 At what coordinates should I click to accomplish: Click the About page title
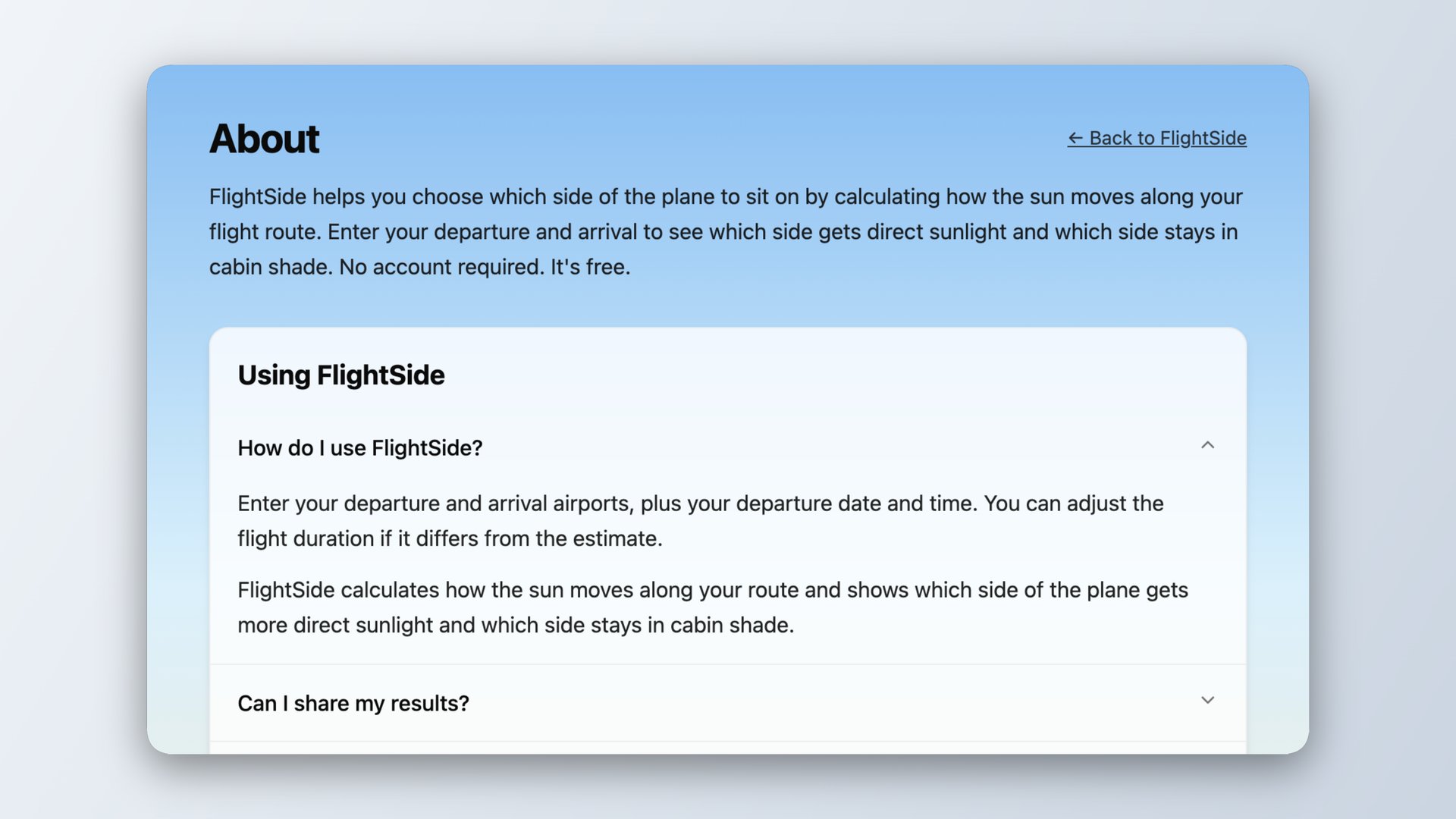[x=264, y=138]
